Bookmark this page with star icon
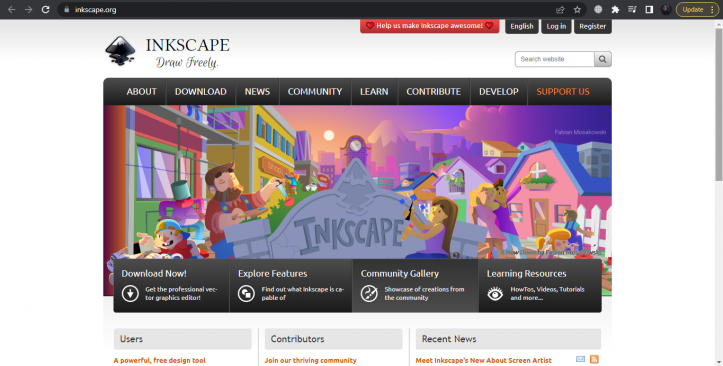723x366 pixels. pyautogui.click(x=577, y=9)
